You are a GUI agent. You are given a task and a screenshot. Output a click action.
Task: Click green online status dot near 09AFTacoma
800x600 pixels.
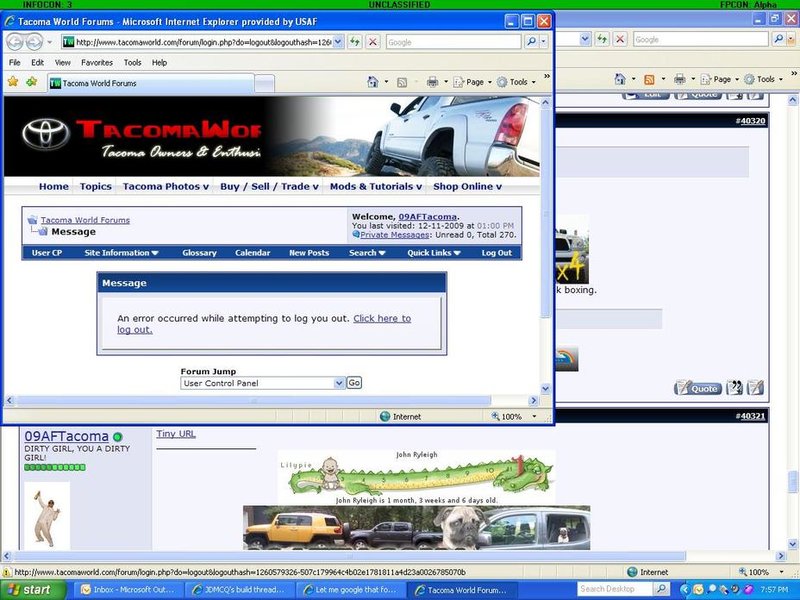[118, 437]
